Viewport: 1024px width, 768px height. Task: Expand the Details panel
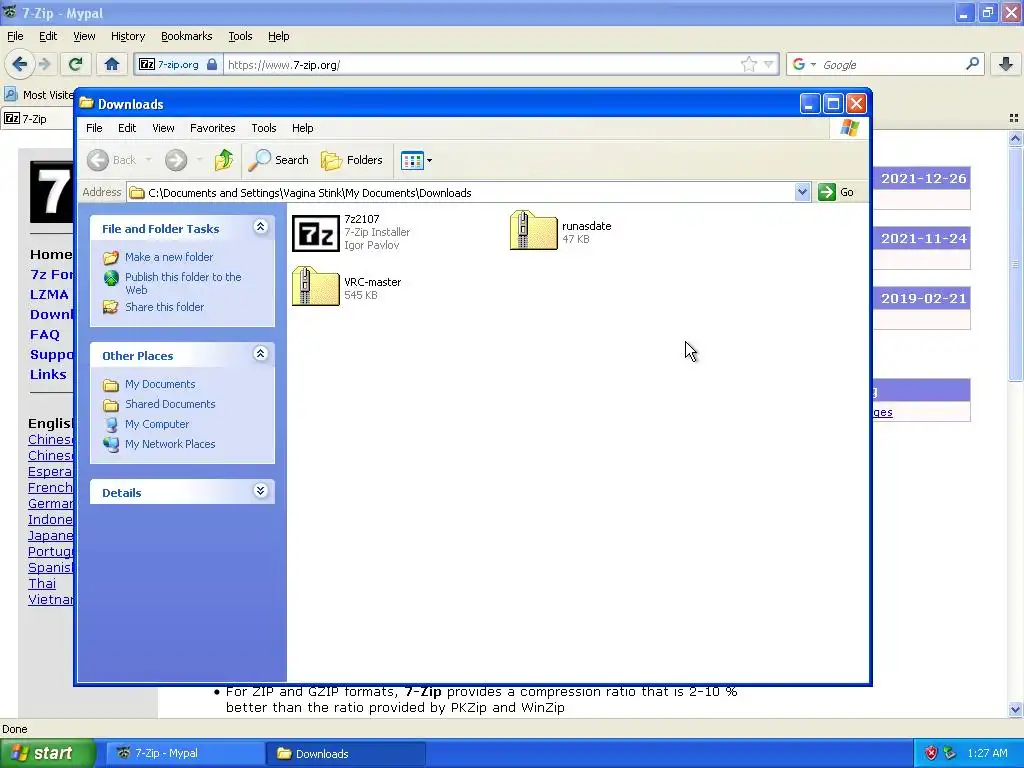click(x=260, y=490)
